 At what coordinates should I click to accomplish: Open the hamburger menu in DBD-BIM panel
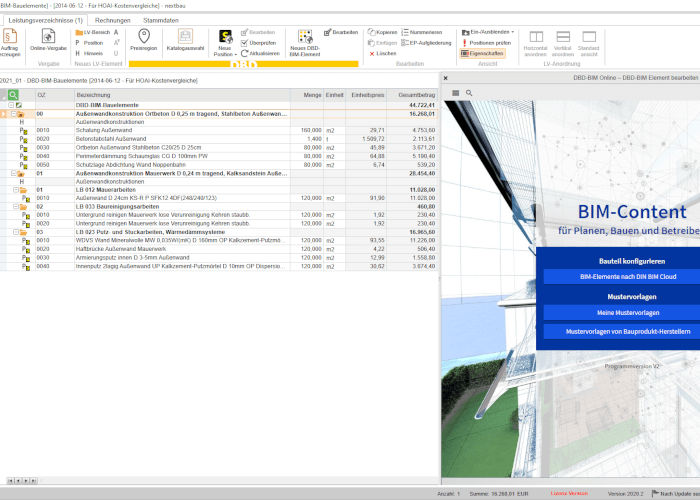[455, 93]
